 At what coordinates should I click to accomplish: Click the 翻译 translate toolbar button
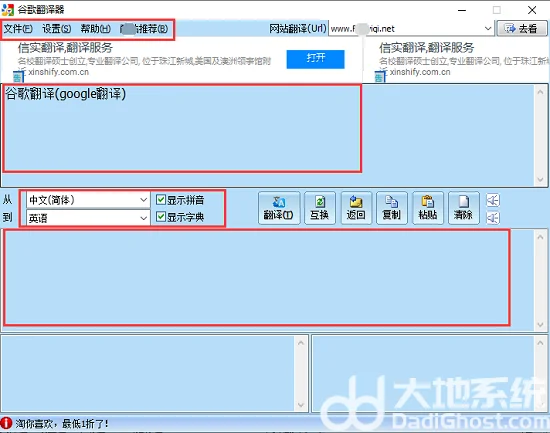click(279, 208)
